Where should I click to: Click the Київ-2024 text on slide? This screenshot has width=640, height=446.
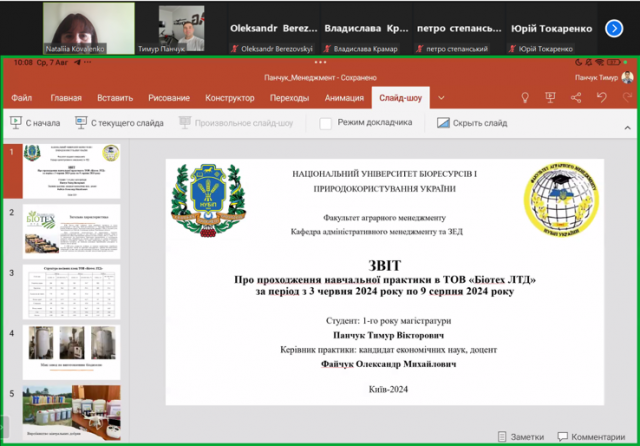[388, 389]
